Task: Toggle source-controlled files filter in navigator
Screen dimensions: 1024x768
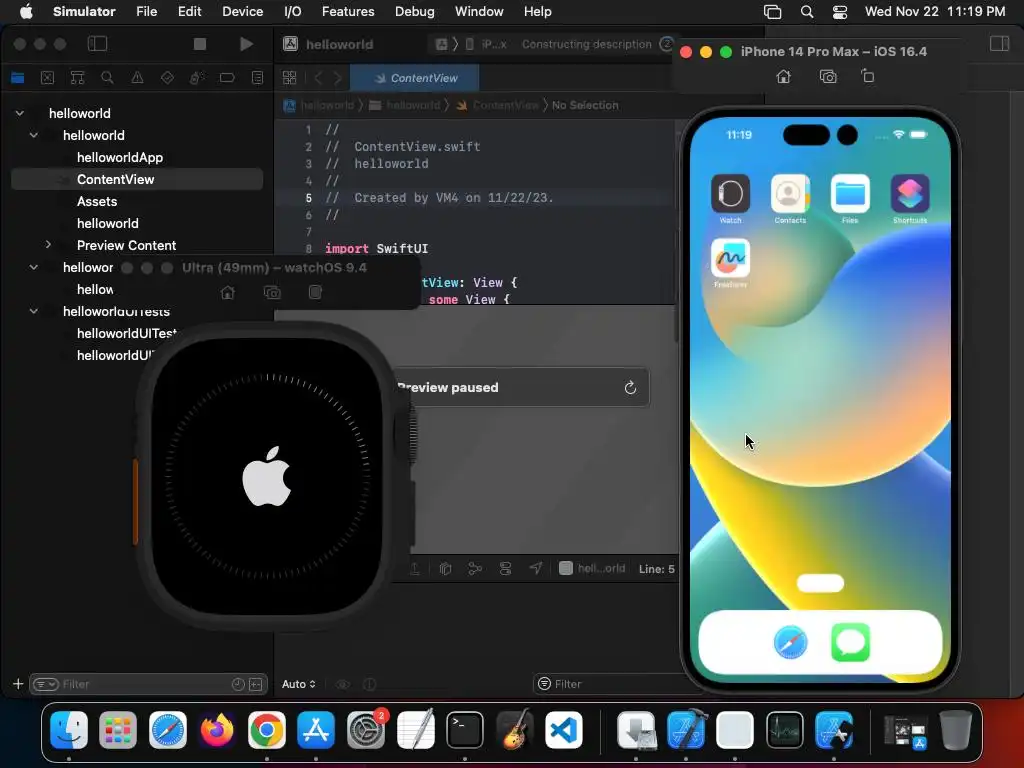Action: [x=256, y=684]
